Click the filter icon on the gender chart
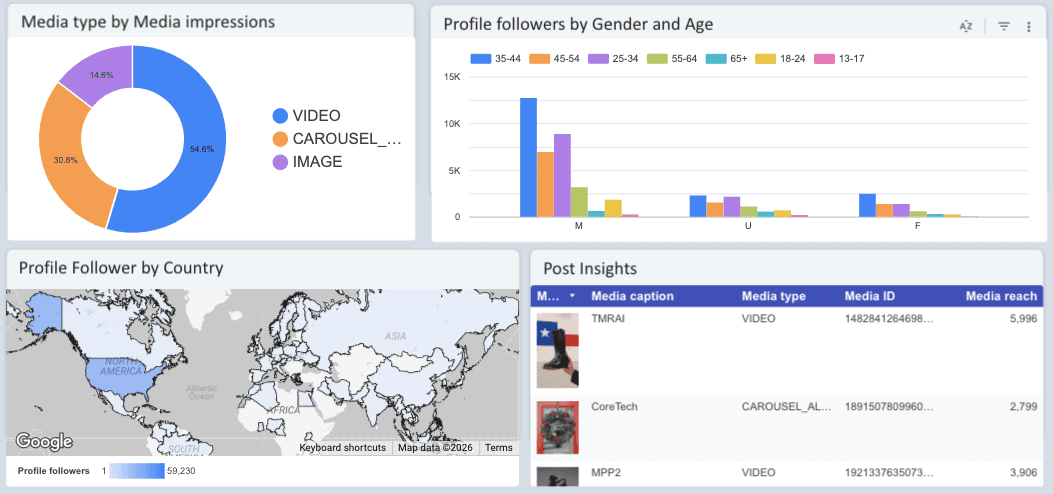 [1004, 27]
